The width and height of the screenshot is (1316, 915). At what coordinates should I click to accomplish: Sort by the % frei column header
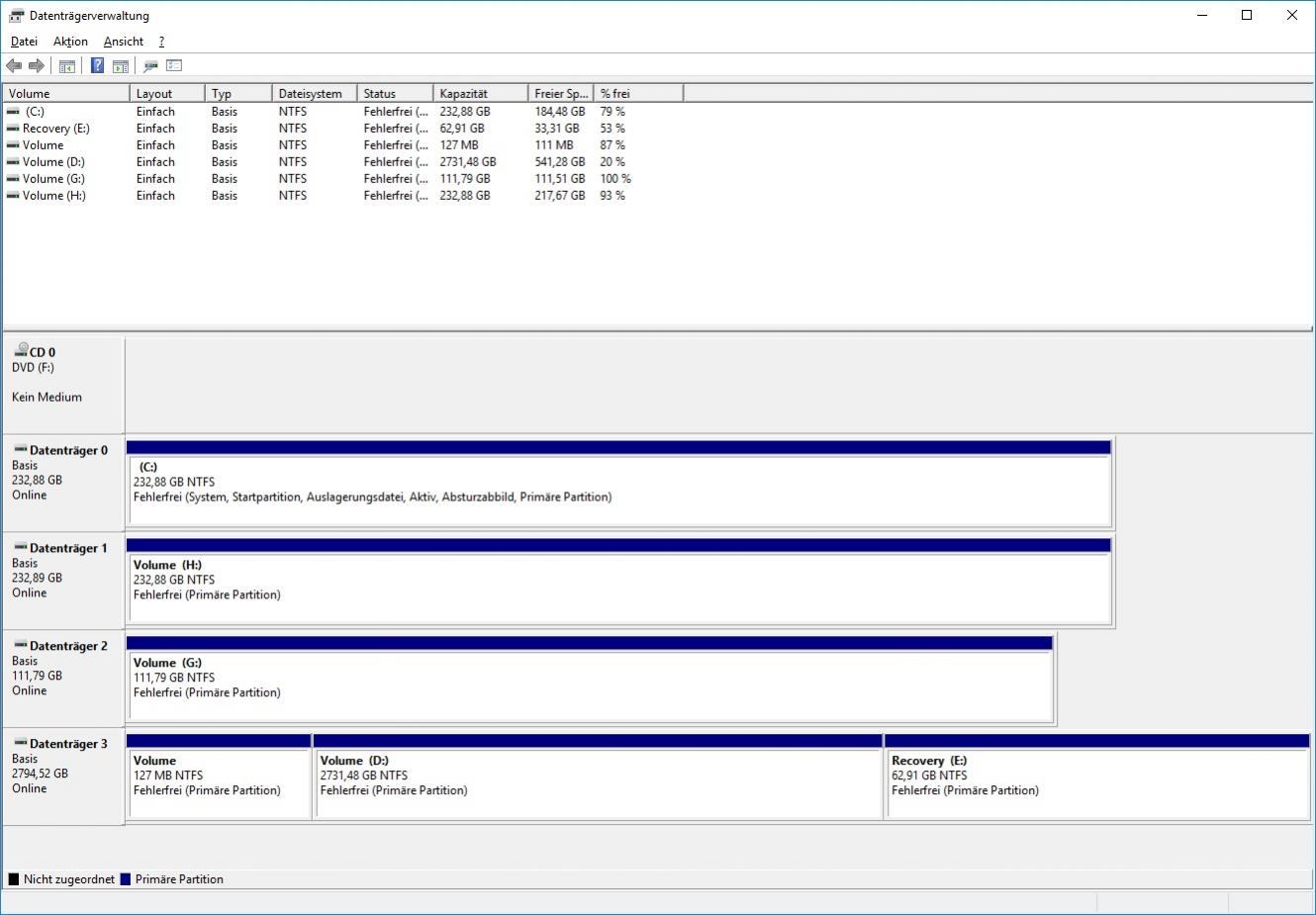click(638, 93)
